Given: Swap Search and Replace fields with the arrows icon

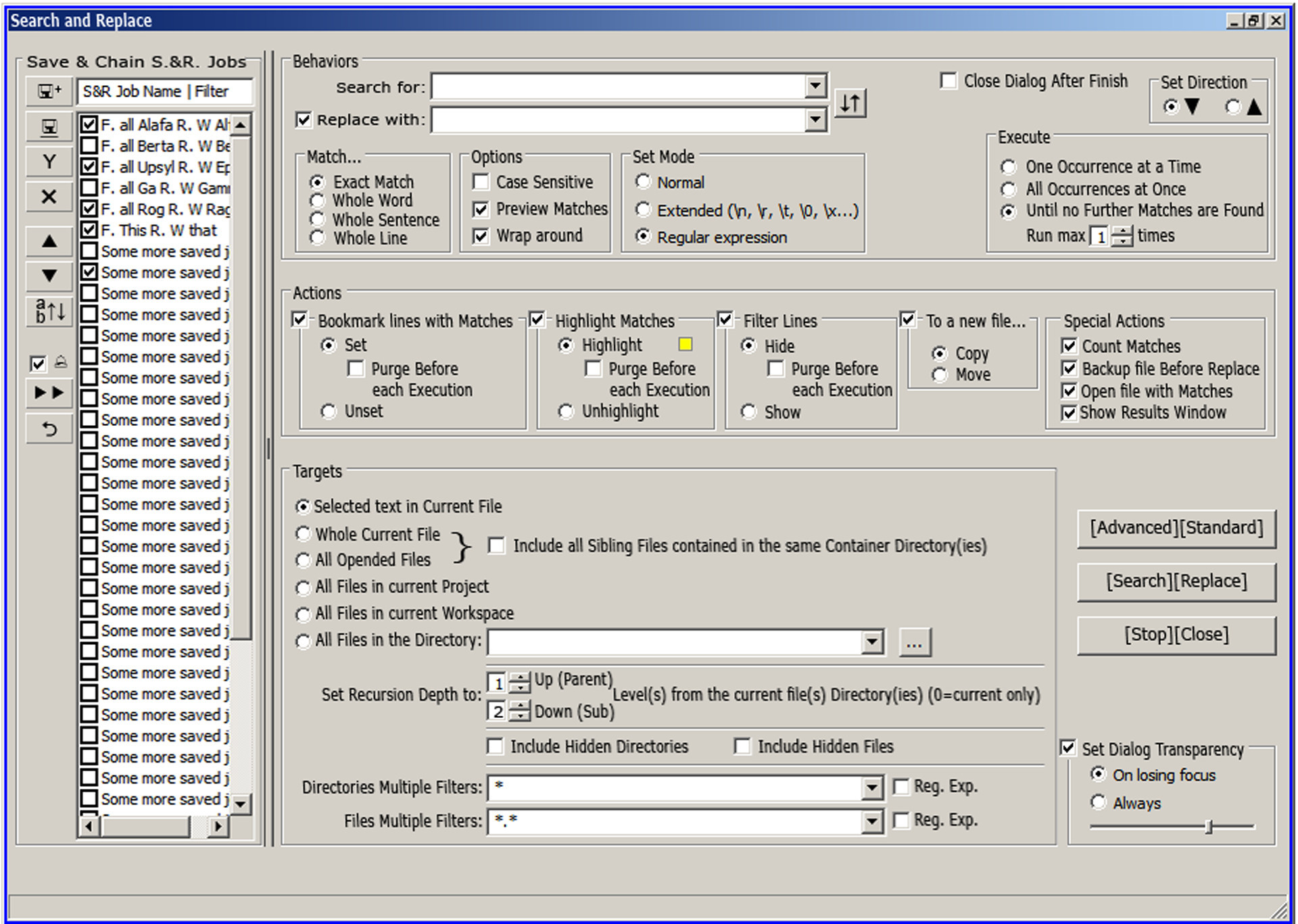Looking at the screenshot, I should coord(850,103).
